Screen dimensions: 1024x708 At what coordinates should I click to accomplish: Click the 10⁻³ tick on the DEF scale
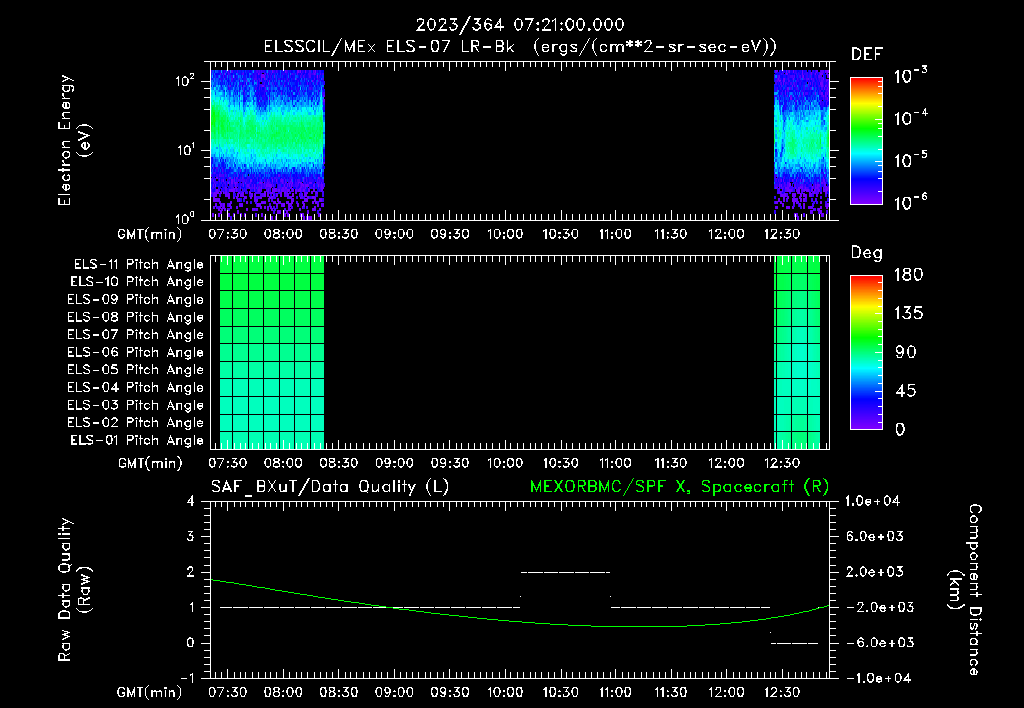tap(910, 76)
